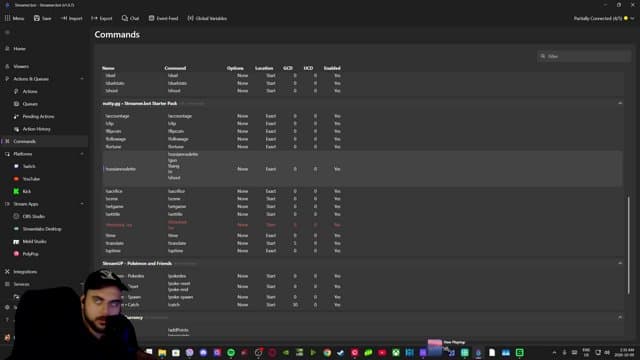Select the !pokedex command row
This screenshot has width=640, height=360.
click(x=362, y=276)
